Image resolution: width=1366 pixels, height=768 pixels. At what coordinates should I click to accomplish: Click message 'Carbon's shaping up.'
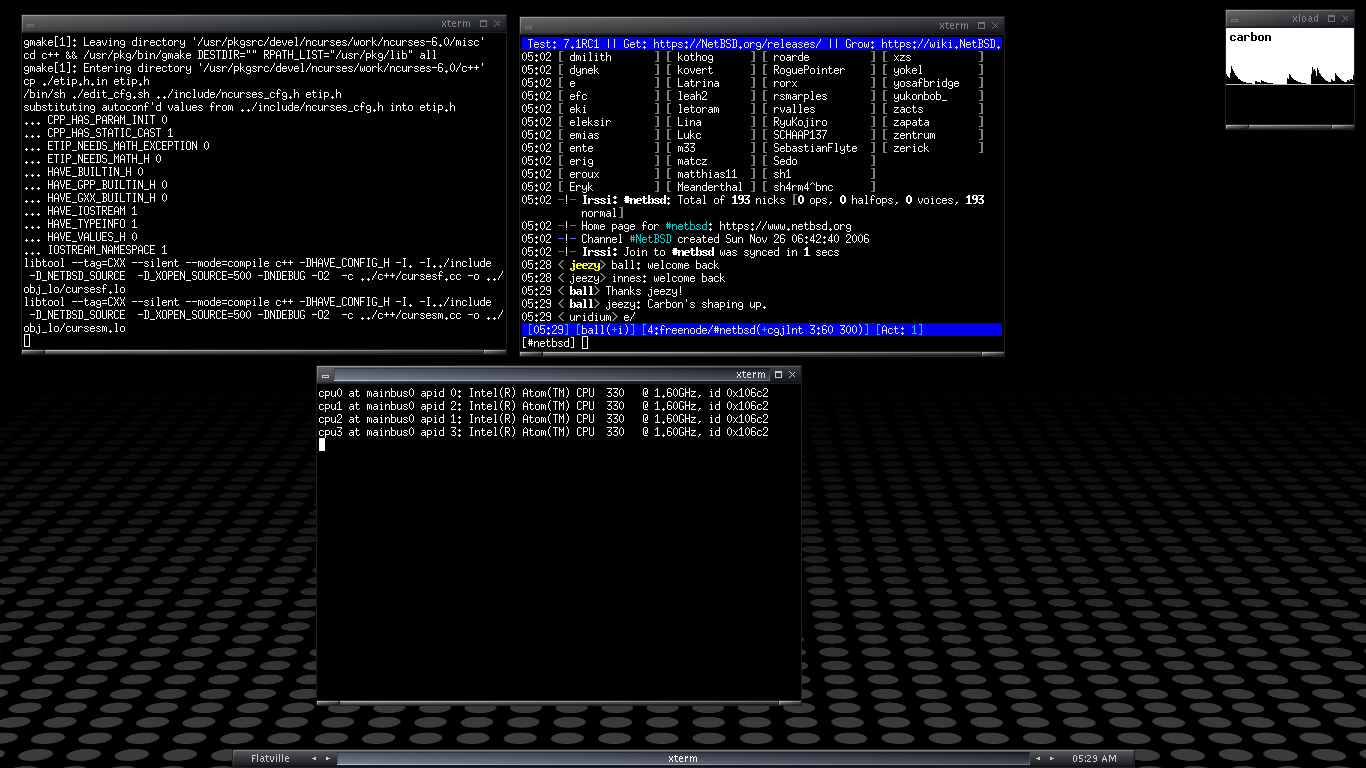pos(707,304)
